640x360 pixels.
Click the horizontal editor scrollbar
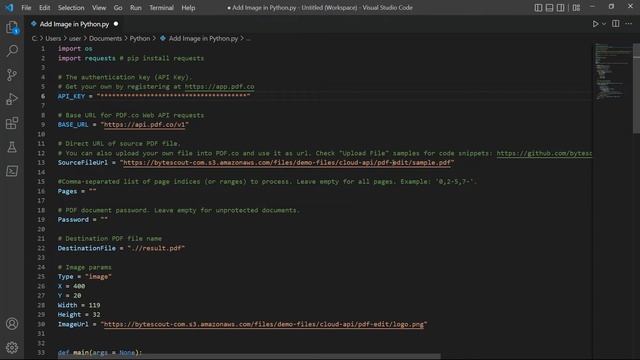[x=249, y=357]
